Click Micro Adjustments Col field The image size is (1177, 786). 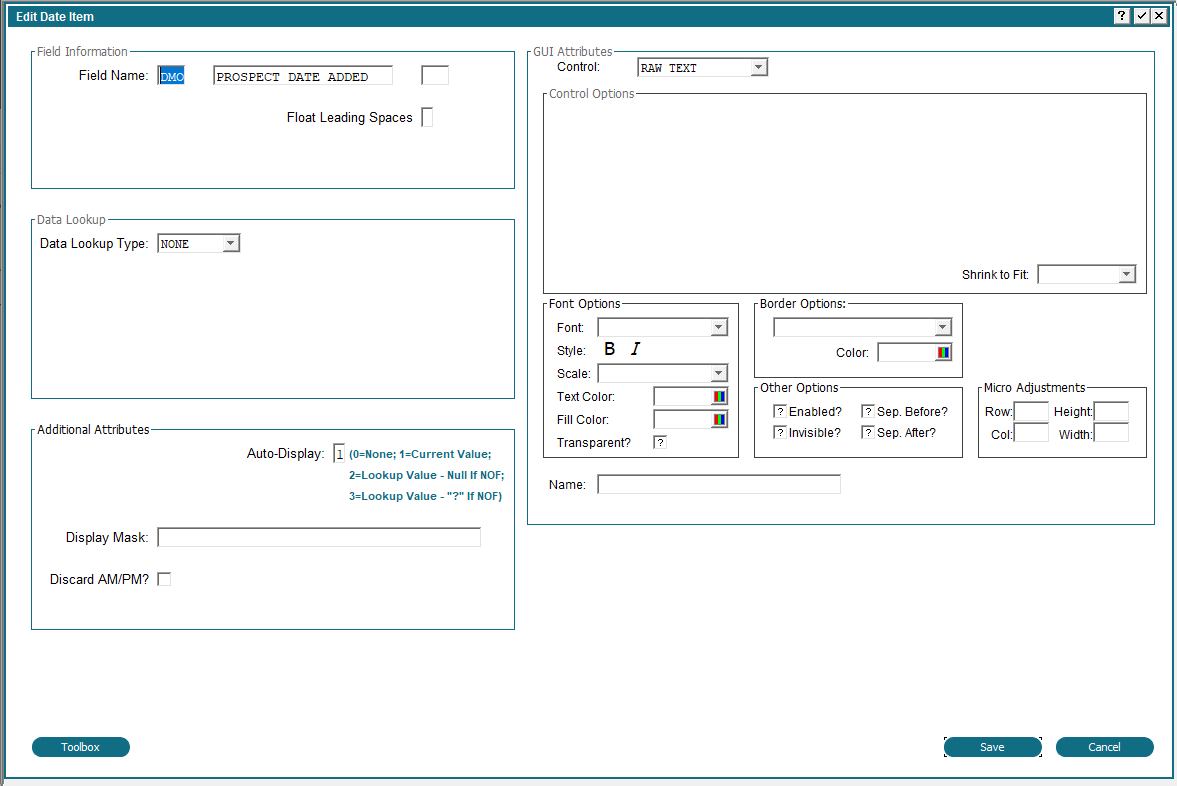pos(1031,433)
